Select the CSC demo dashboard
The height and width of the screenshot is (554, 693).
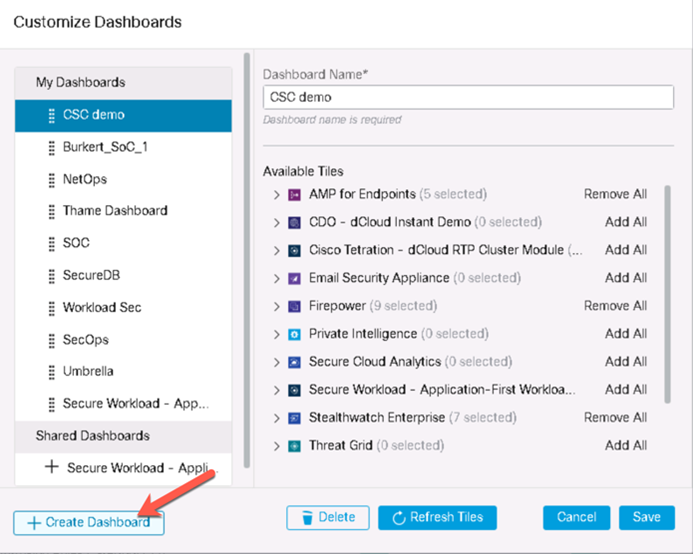[x=123, y=115]
